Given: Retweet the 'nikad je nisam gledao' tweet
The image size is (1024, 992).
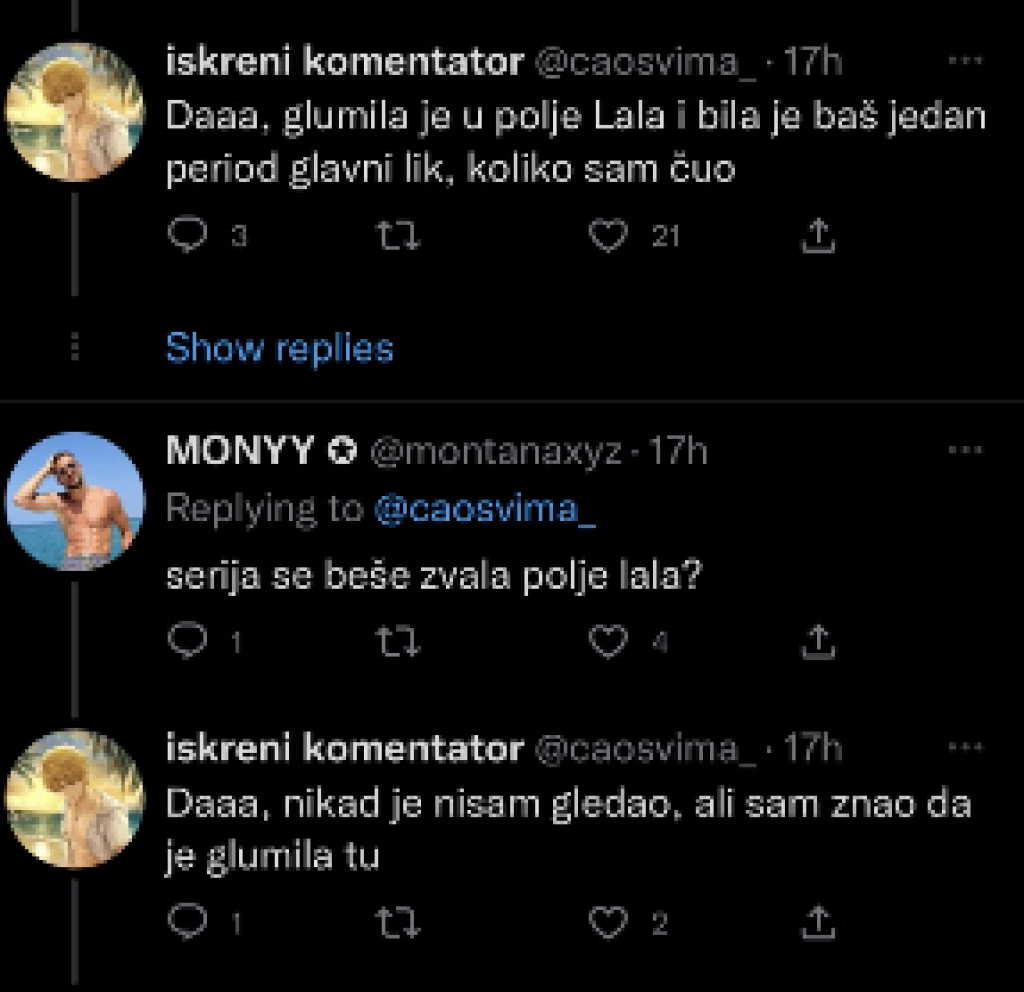Looking at the screenshot, I should coord(403,923).
